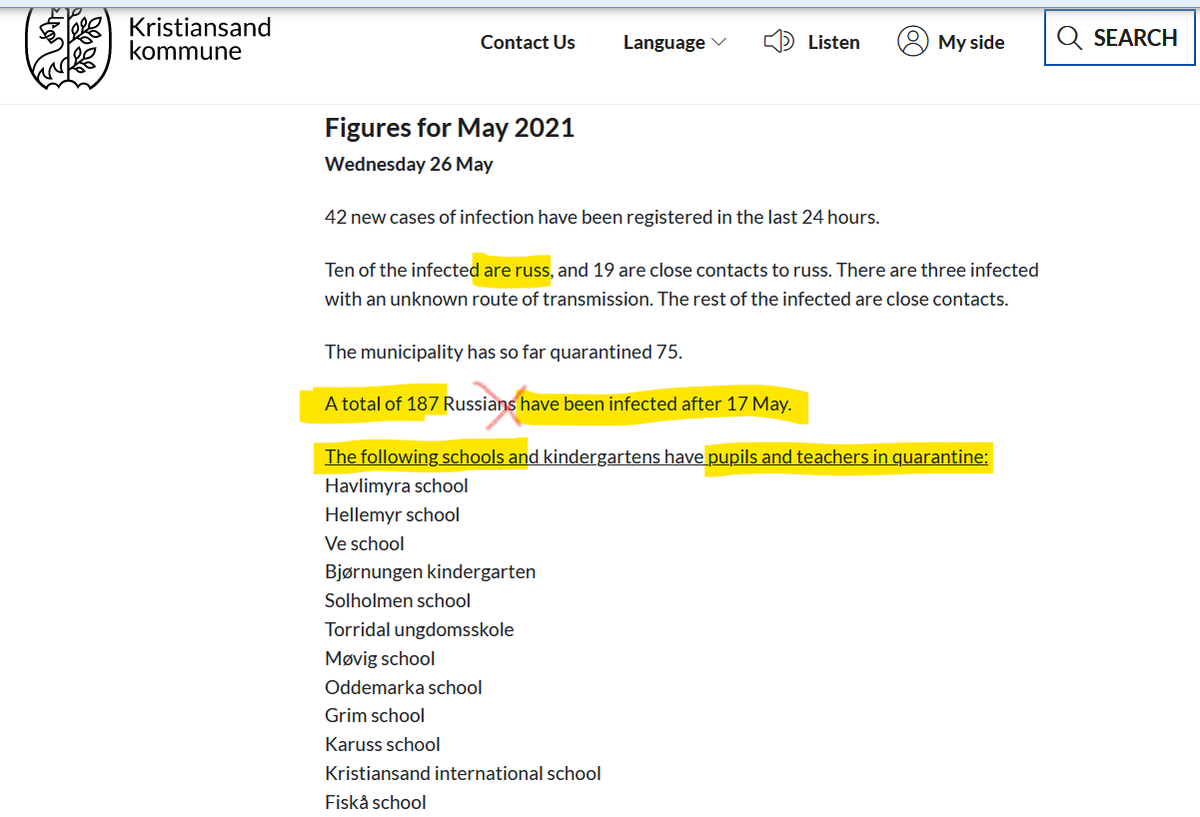Click the My side user profile icon
The width and height of the screenshot is (1200, 817).
point(913,42)
